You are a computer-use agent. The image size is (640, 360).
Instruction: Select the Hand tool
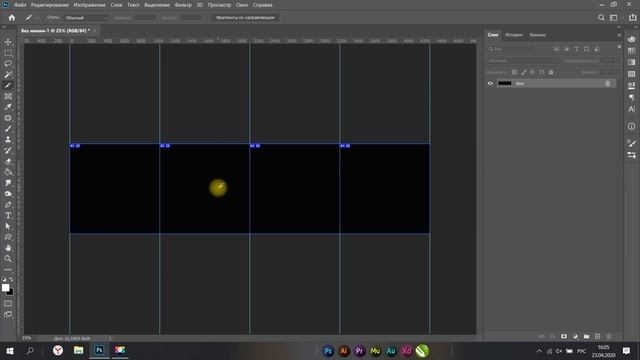click(8, 248)
